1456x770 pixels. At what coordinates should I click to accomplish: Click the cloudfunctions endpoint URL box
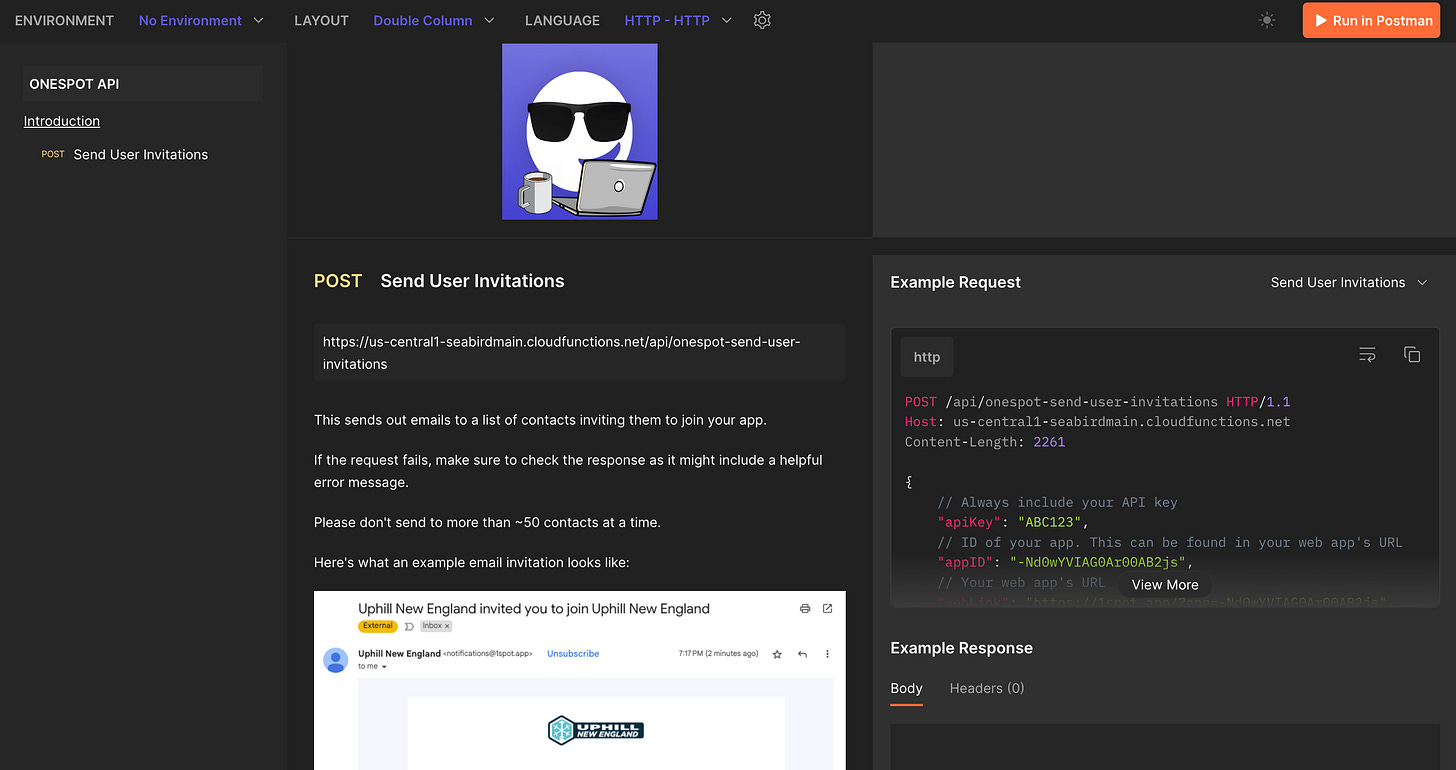pos(580,352)
